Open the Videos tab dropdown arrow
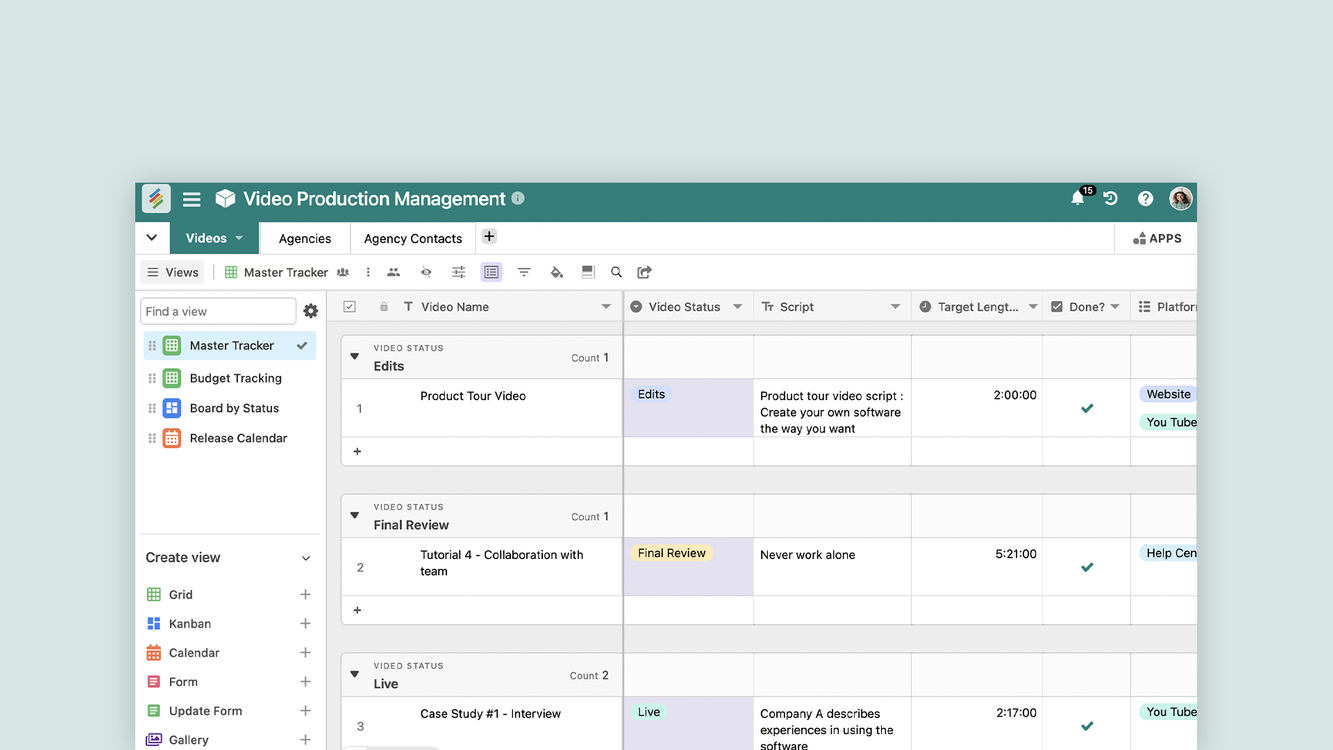 pos(239,238)
